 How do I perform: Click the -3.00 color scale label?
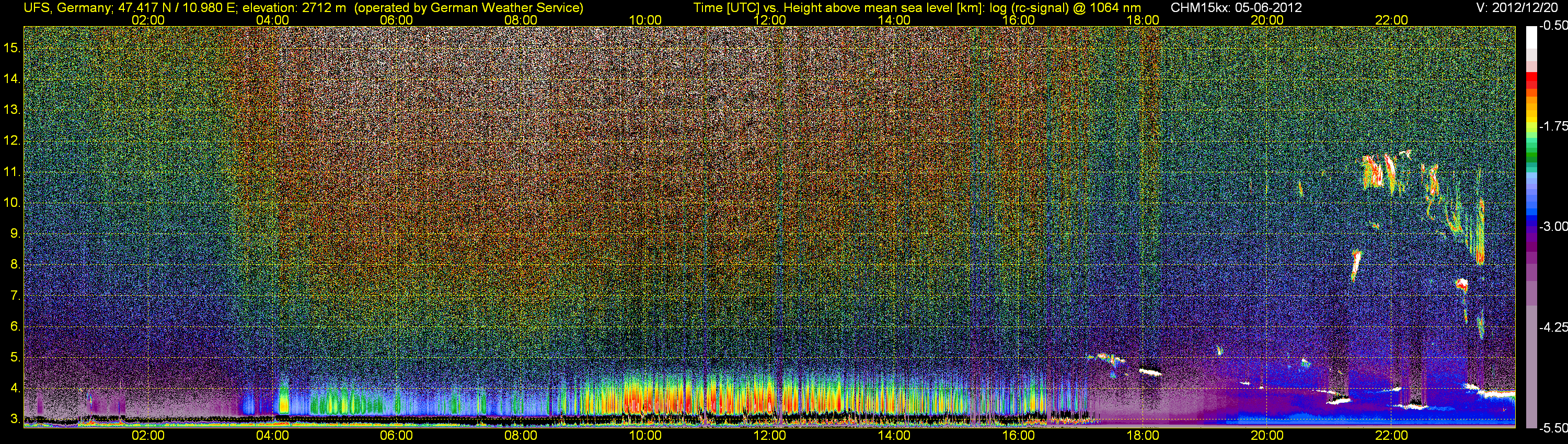click(x=1553, y=227)
